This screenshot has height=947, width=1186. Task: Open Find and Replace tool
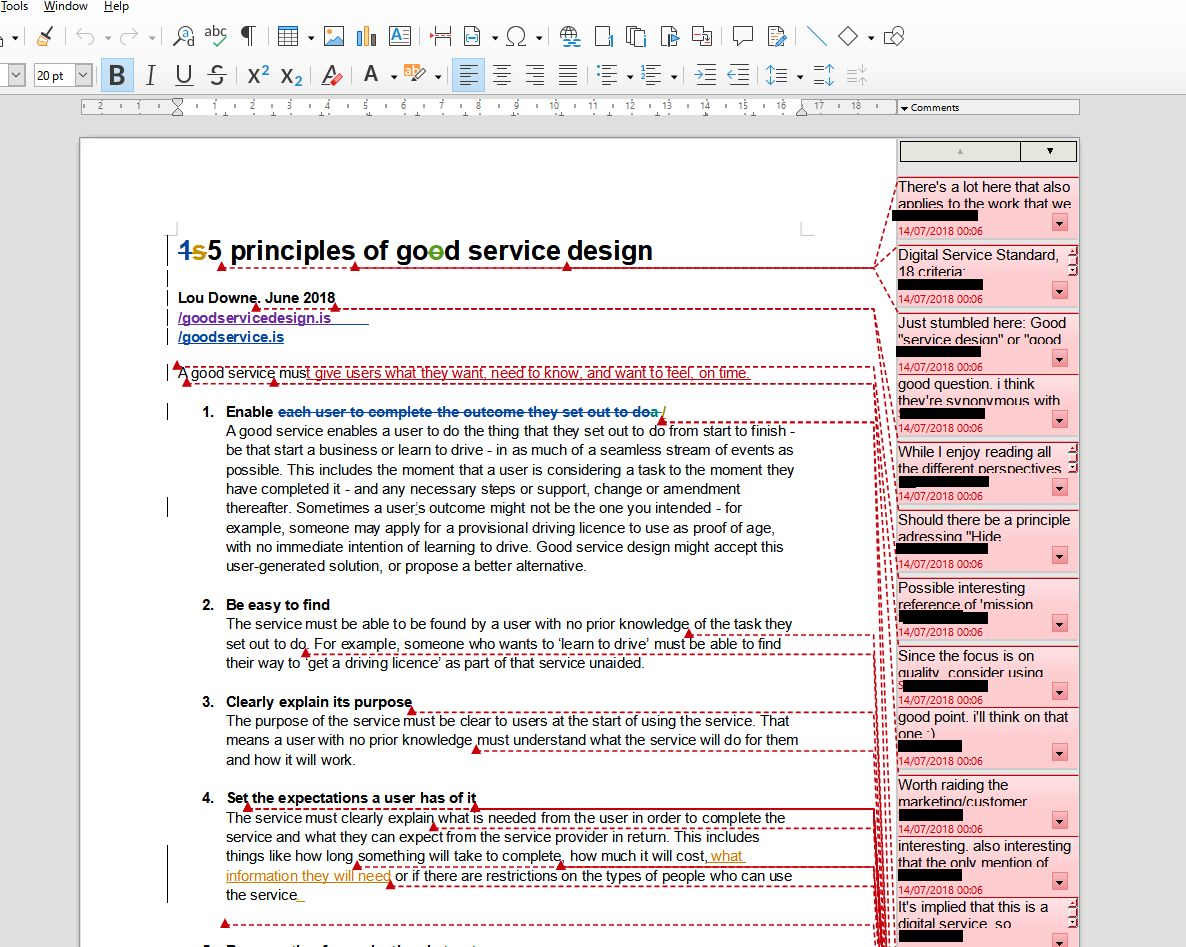pyautogui.click(x=184, y=37)
